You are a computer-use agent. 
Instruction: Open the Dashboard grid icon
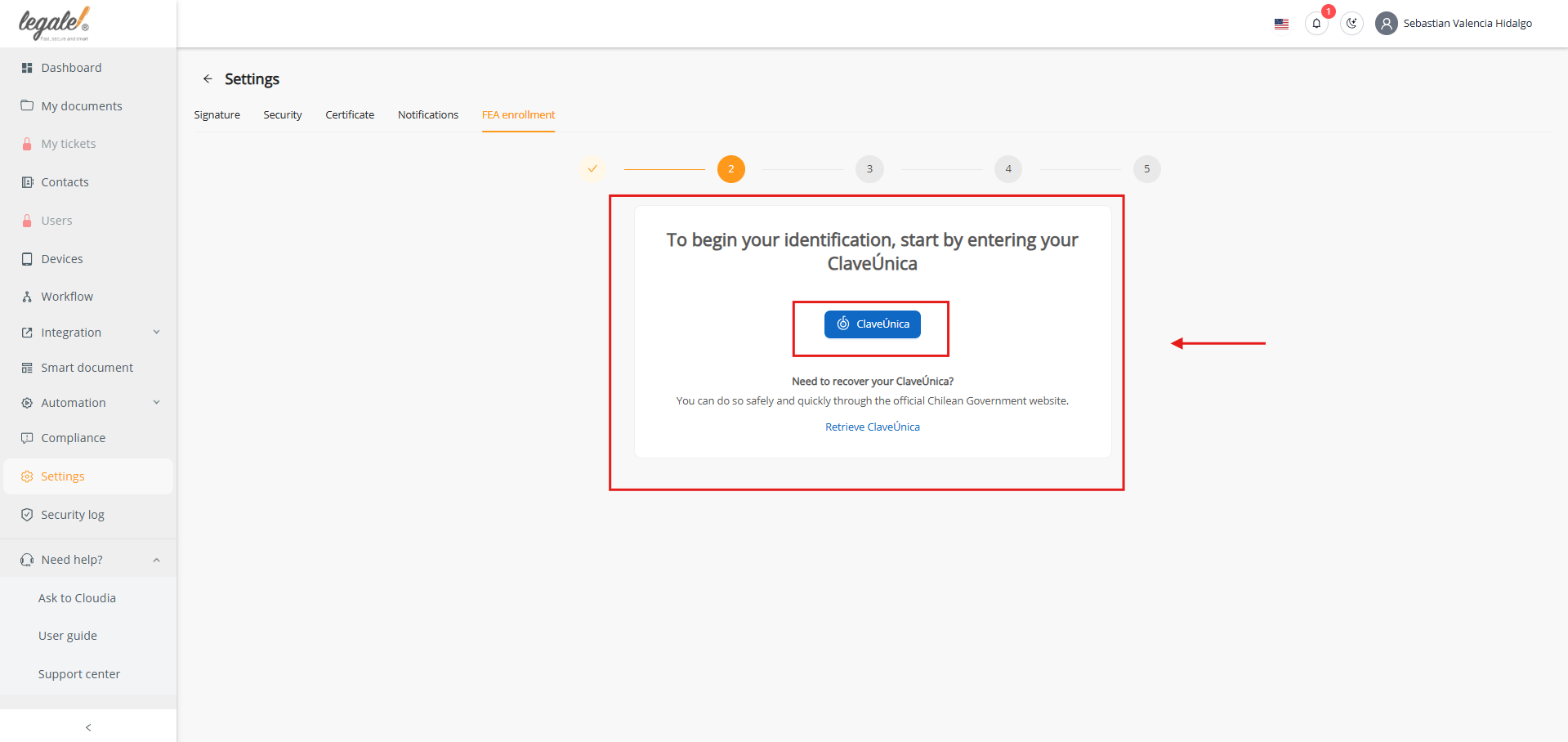pos(27,68)
